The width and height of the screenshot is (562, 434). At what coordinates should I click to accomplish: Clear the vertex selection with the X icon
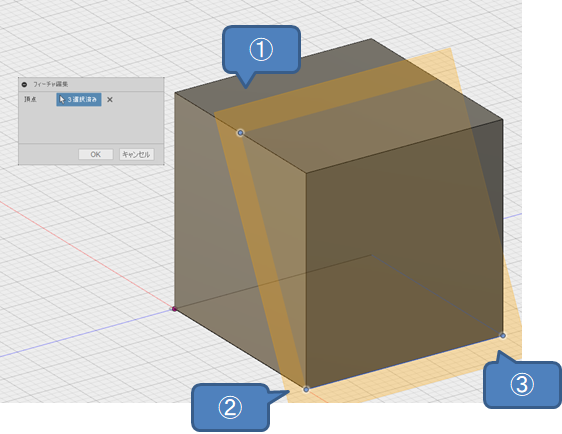tap(110, 100)
